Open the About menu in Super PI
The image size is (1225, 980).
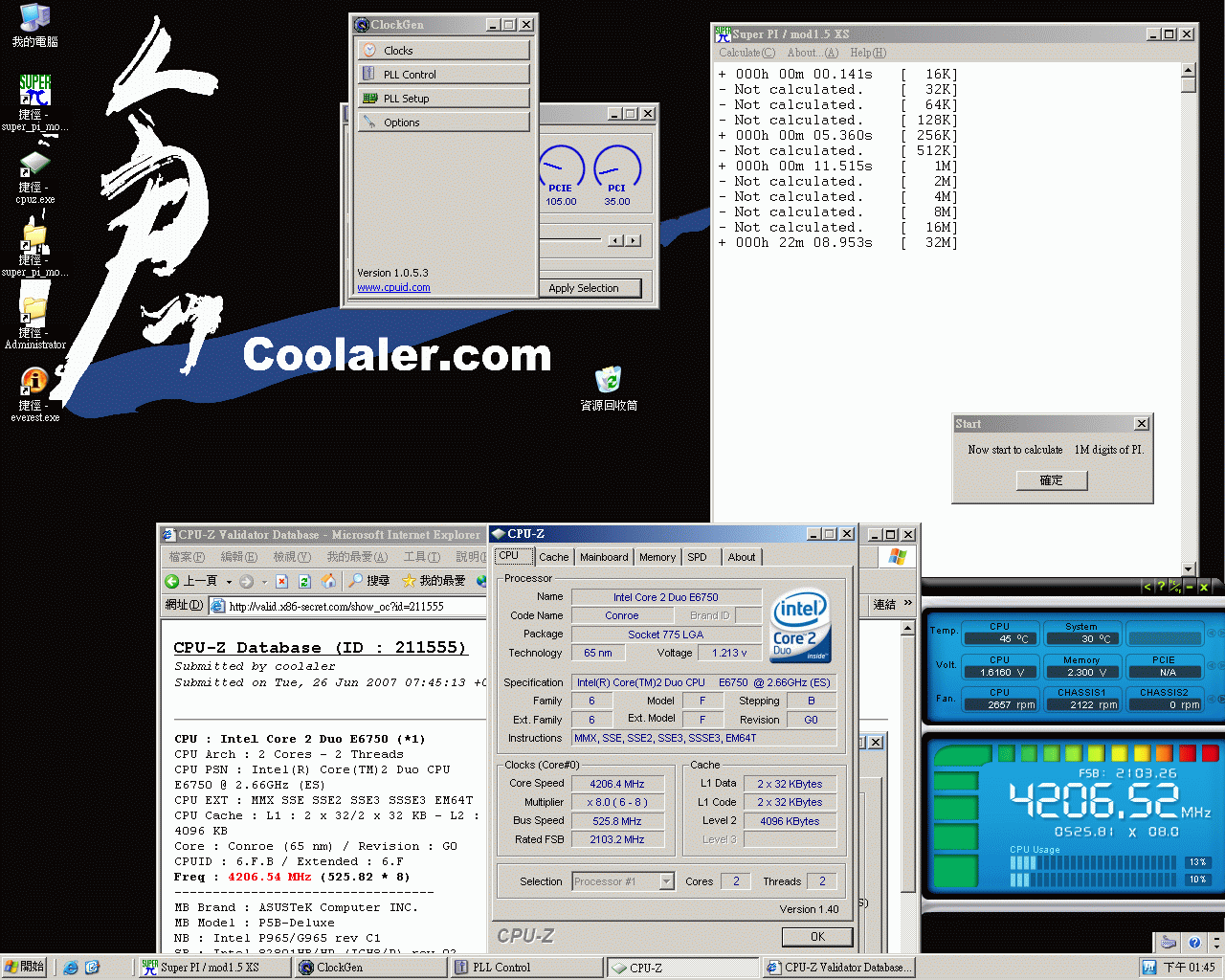[813, 53]
